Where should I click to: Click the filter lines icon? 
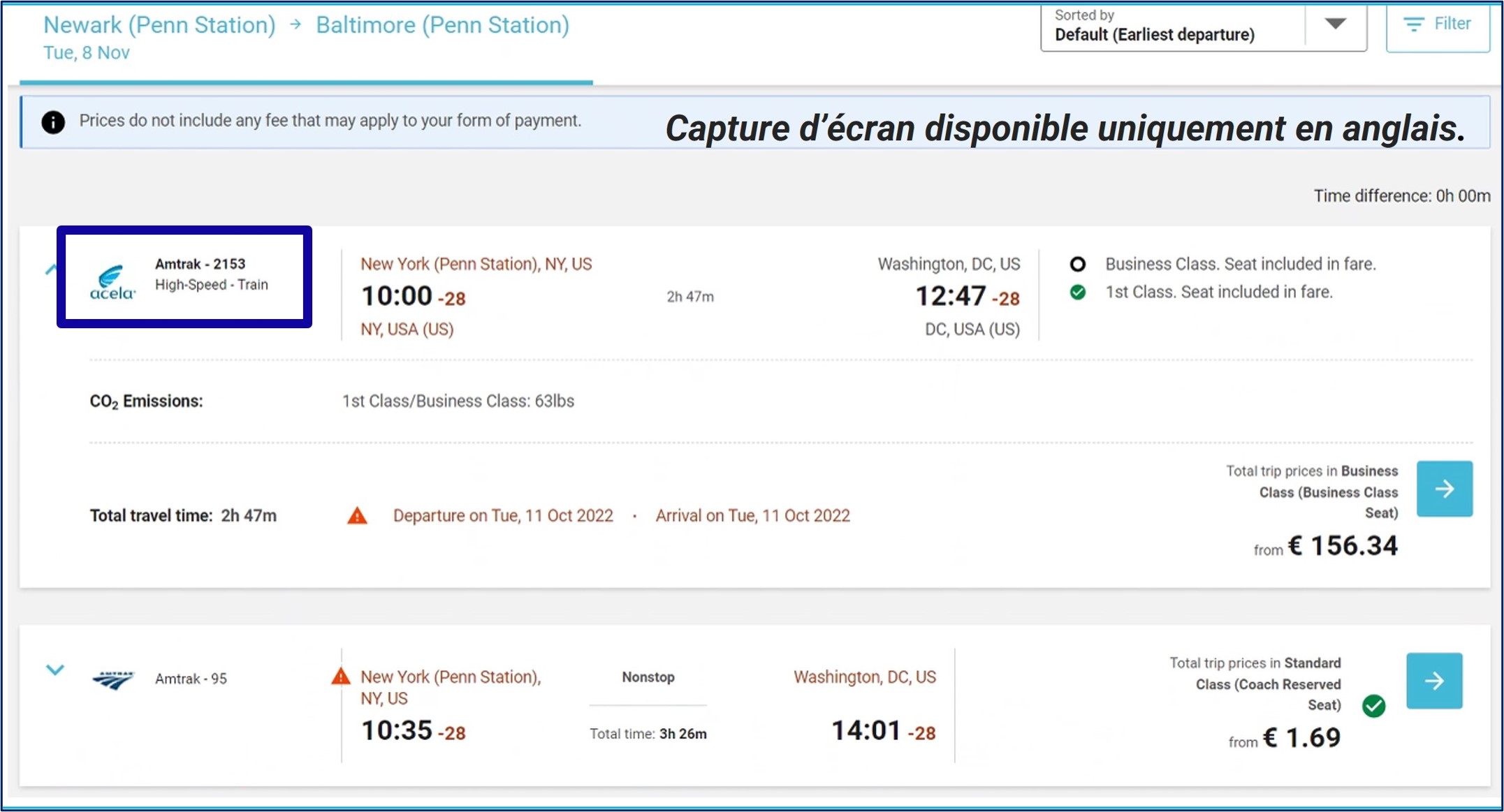1414,25
